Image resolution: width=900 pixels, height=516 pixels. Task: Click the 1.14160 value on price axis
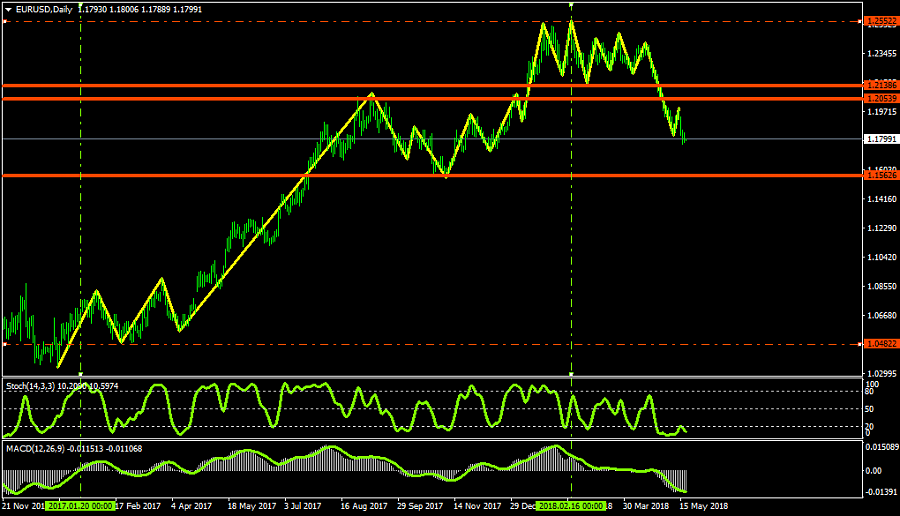coord(882,199)
